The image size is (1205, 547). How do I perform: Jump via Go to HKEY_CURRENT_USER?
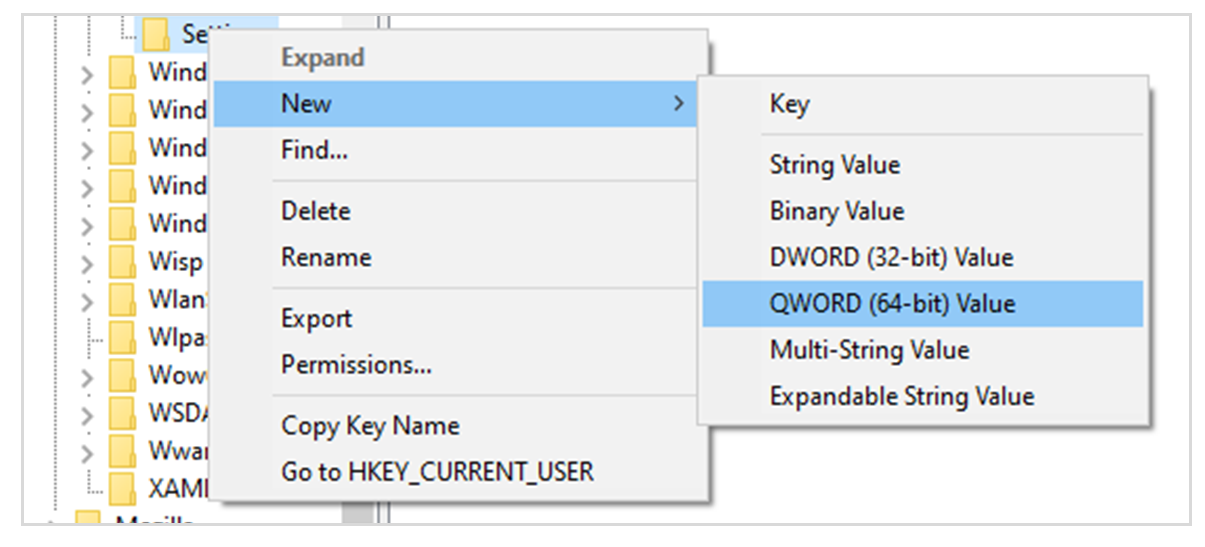[x=437, y=471]
